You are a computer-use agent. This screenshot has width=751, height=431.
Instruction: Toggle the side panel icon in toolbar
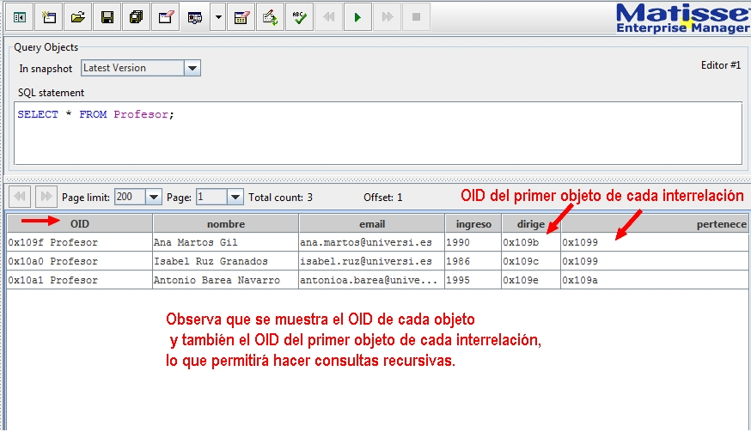pyautogui.click(x=20, y=18)
